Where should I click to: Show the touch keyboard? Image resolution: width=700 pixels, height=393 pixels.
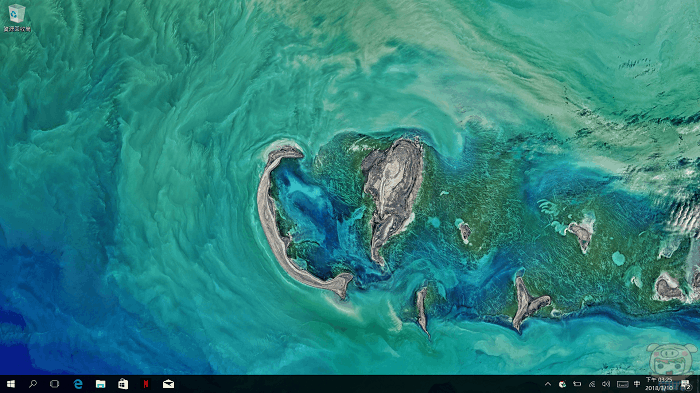coord(622,384)
